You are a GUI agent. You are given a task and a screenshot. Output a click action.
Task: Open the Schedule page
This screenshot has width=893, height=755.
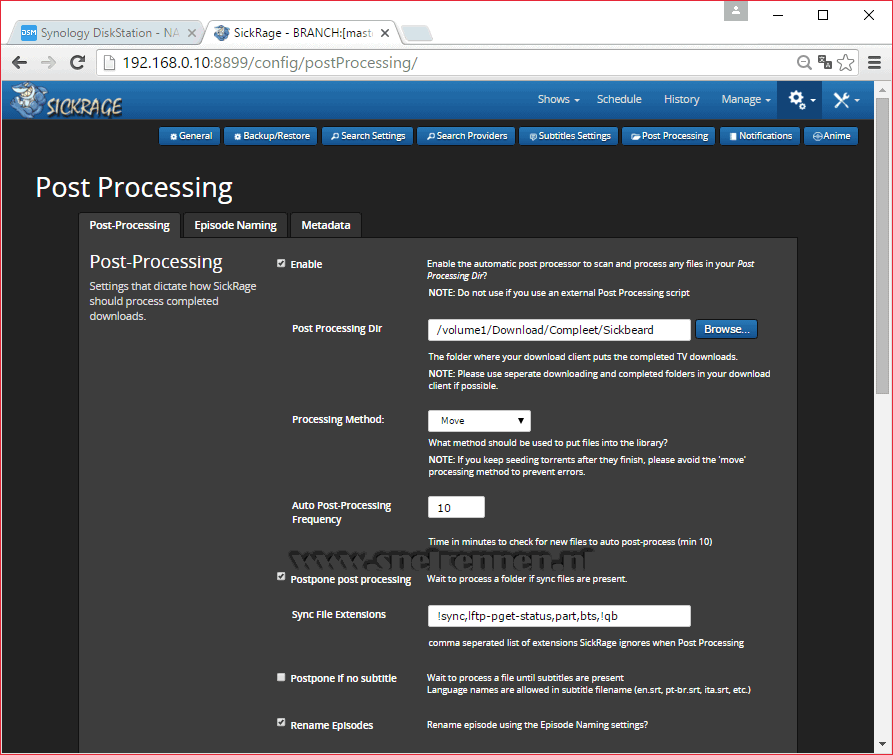point(619,100)
